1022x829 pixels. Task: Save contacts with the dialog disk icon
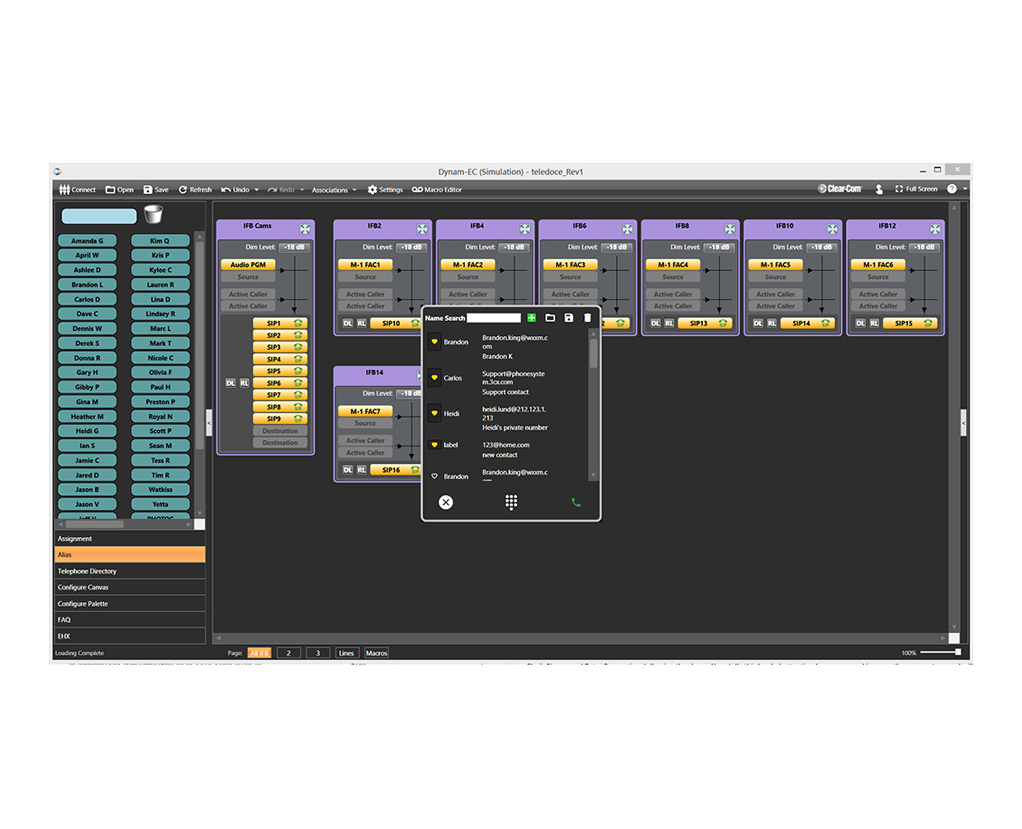pos(568,317)
